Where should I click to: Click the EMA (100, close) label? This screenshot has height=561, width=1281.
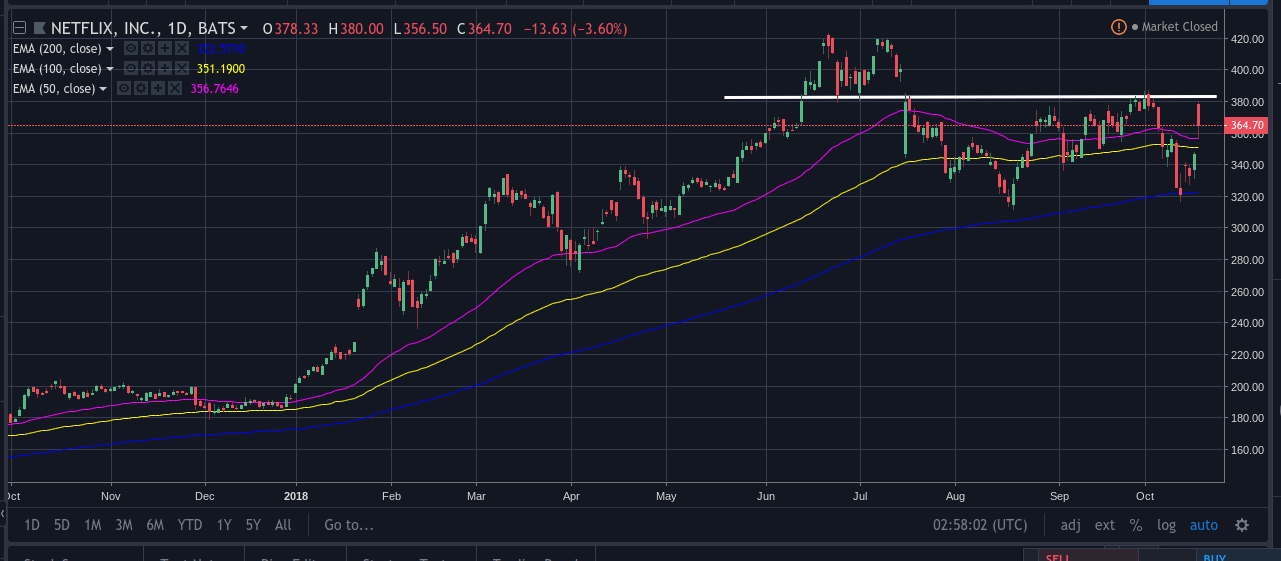coord(57,68)
